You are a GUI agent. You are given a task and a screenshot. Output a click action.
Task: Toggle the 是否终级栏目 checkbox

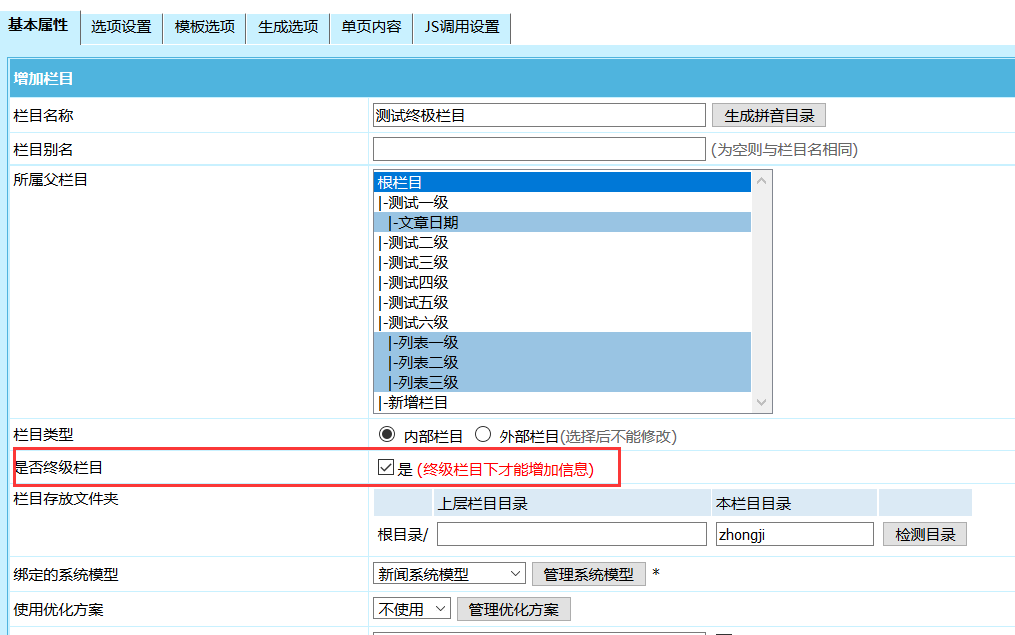386,467
